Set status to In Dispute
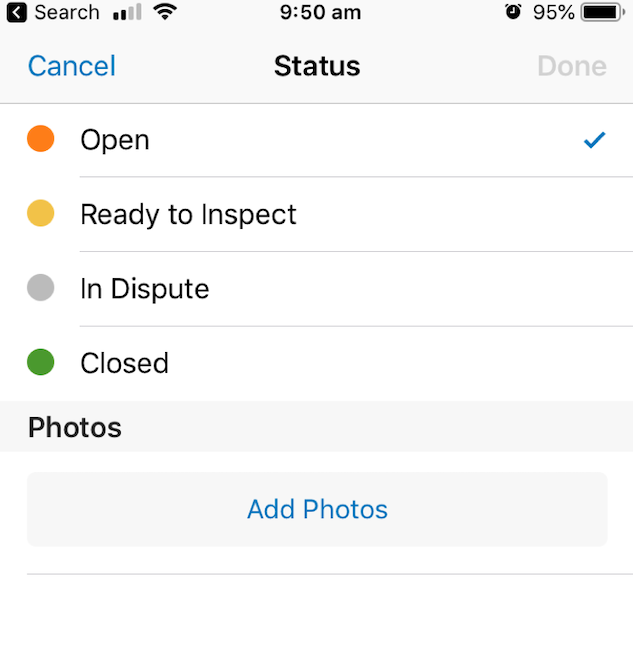Viewport: 633px width, 650px height. tap(316, 289)
